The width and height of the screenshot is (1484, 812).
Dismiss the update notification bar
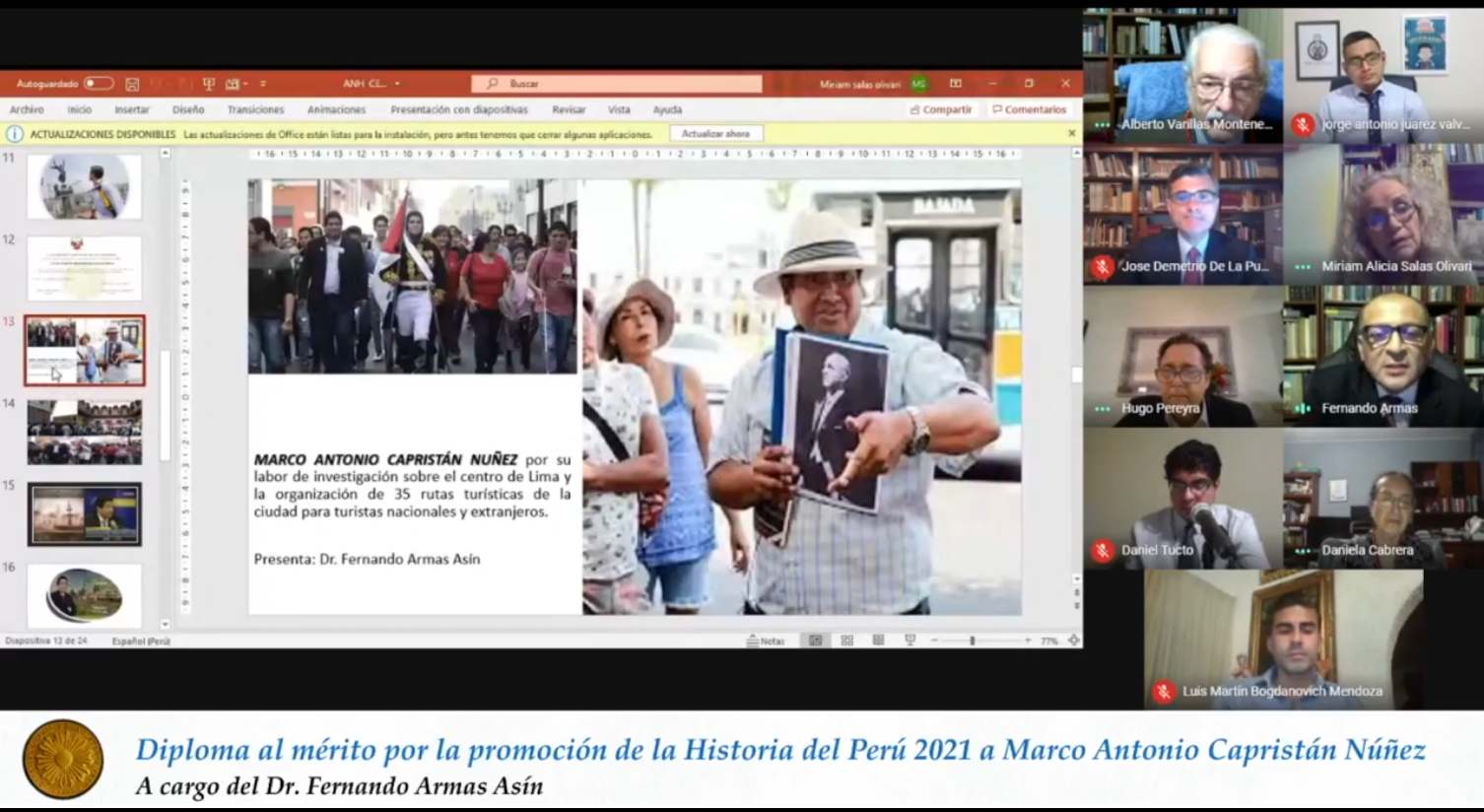click(1071, 133)
